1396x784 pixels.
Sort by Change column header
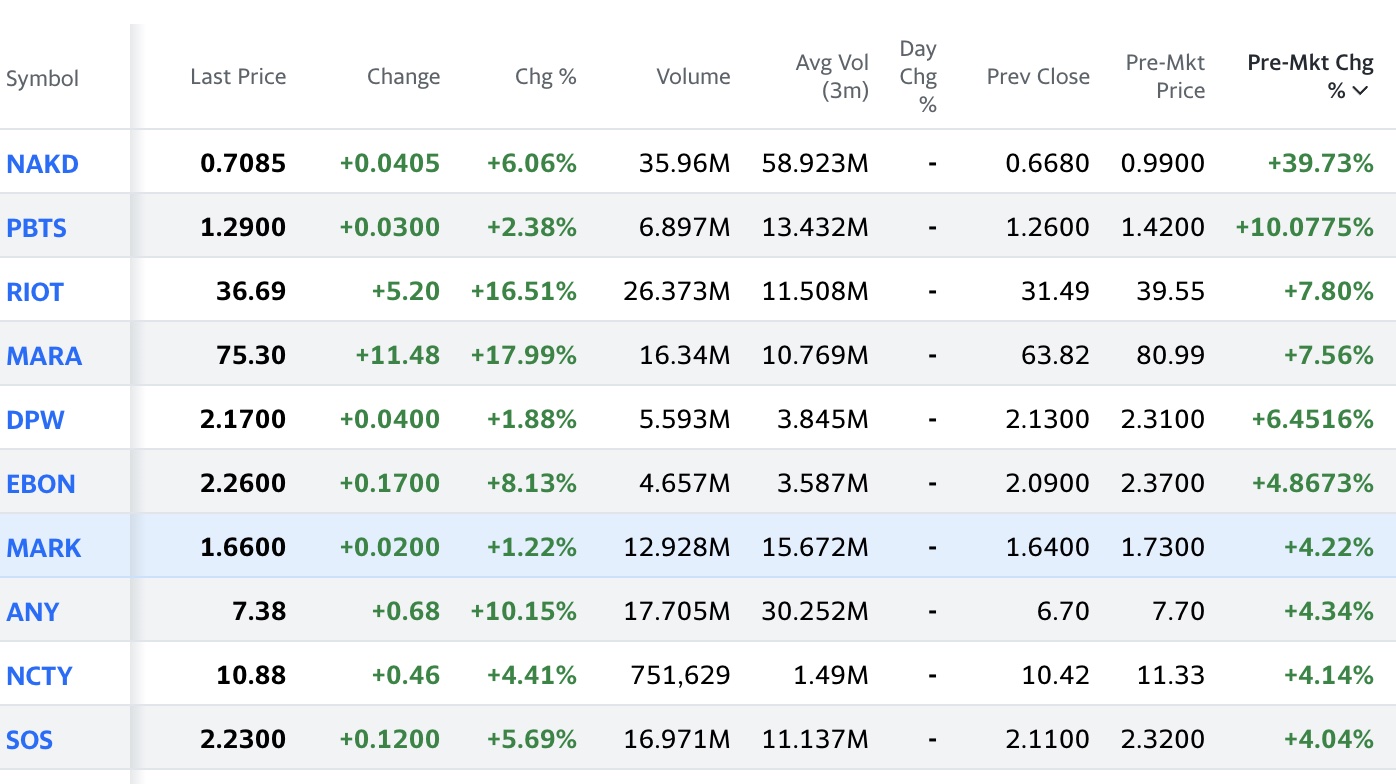pyautogui.click(x=403, y=77)
